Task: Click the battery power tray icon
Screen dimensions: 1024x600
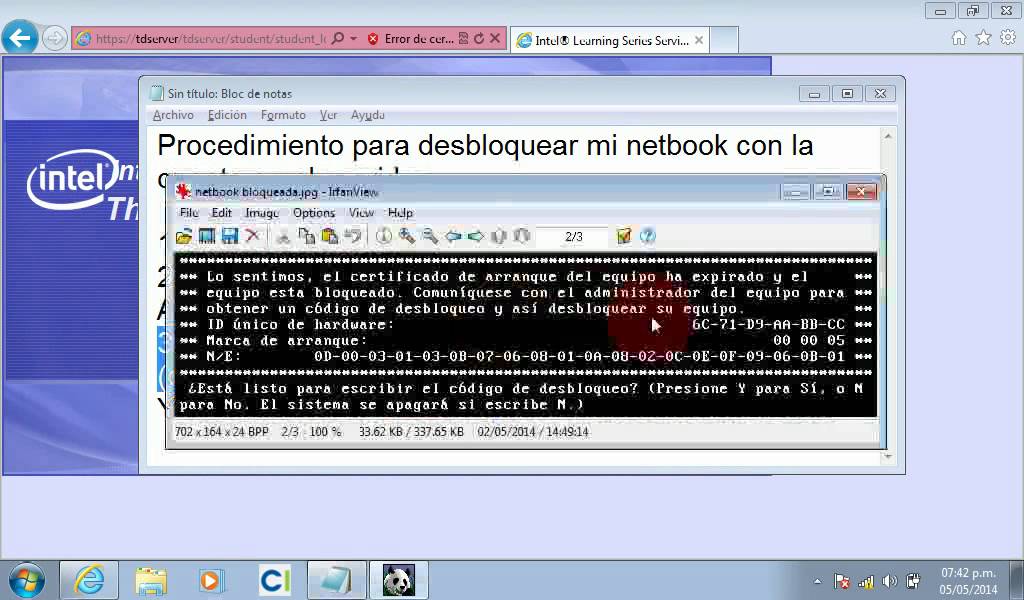Action: tap(913, 581)
